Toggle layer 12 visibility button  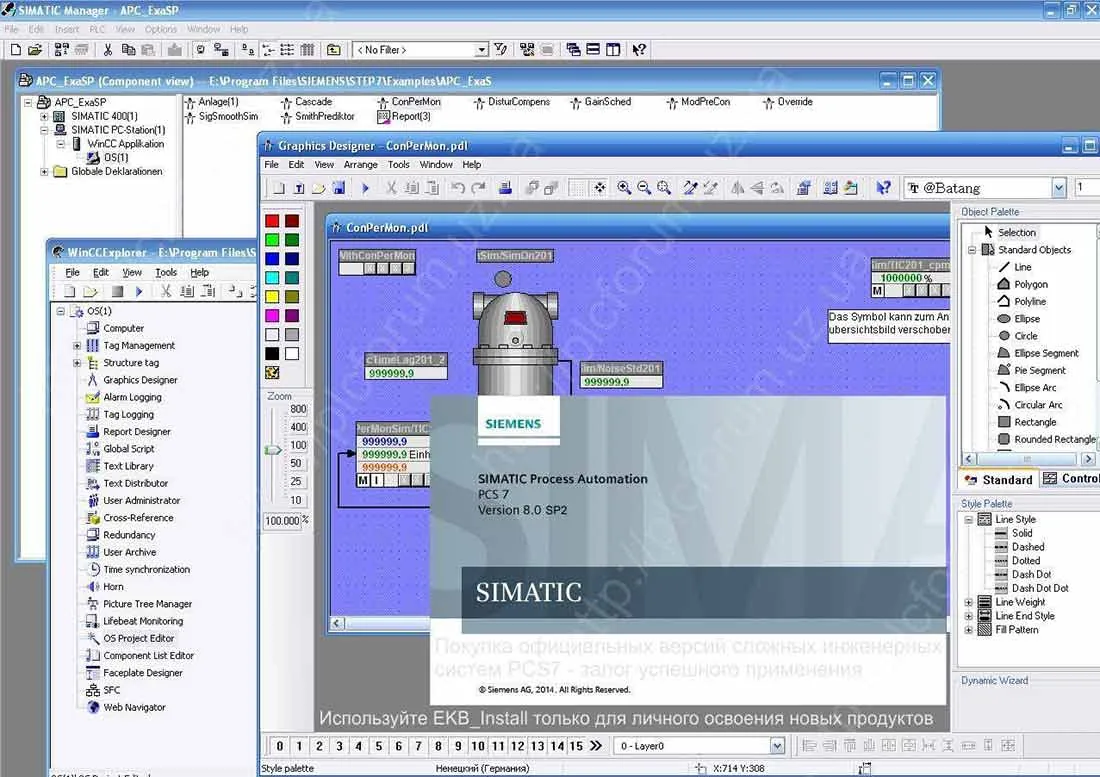click(518, 745)
